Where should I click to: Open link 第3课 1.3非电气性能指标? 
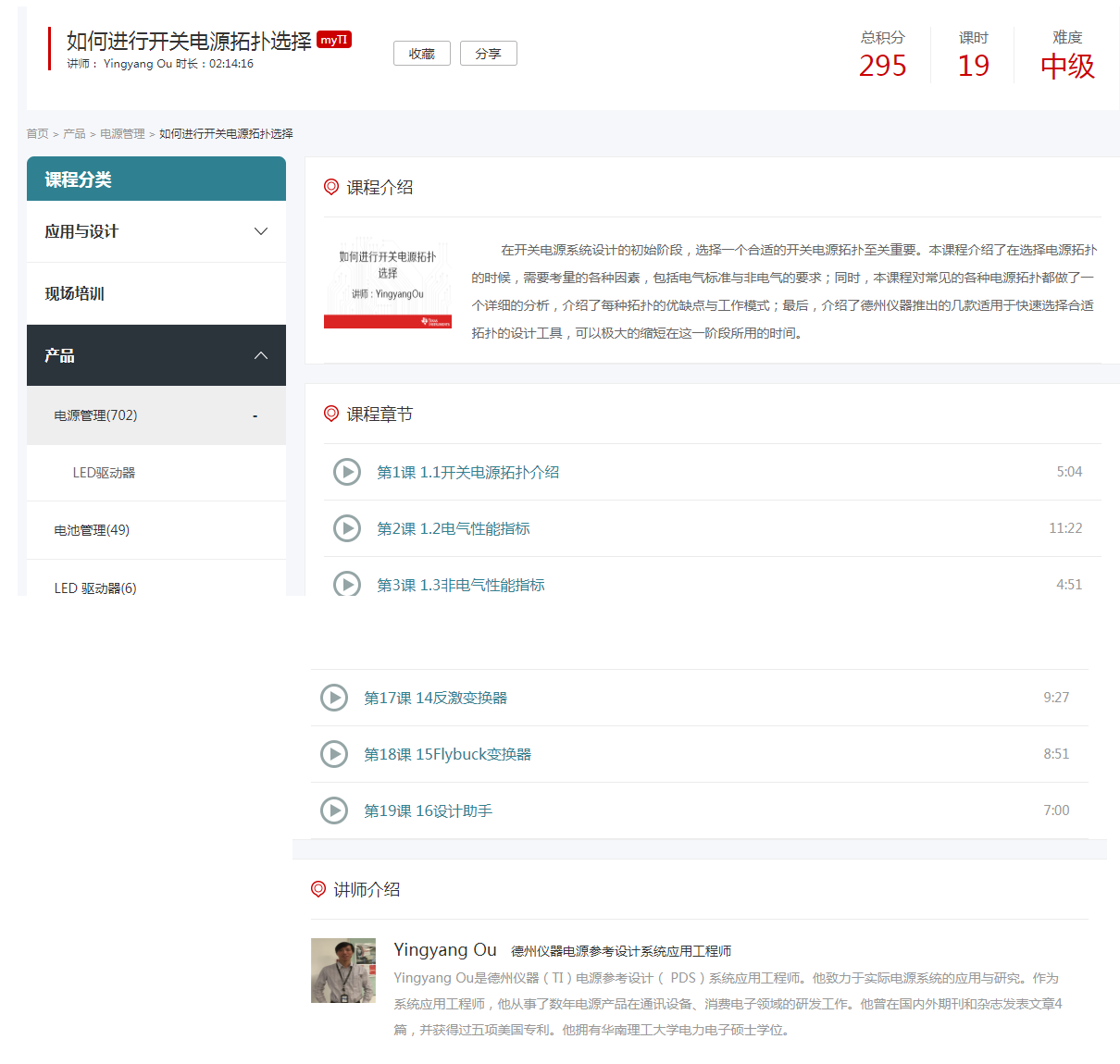pyautogui.click(x=461, y=585)
